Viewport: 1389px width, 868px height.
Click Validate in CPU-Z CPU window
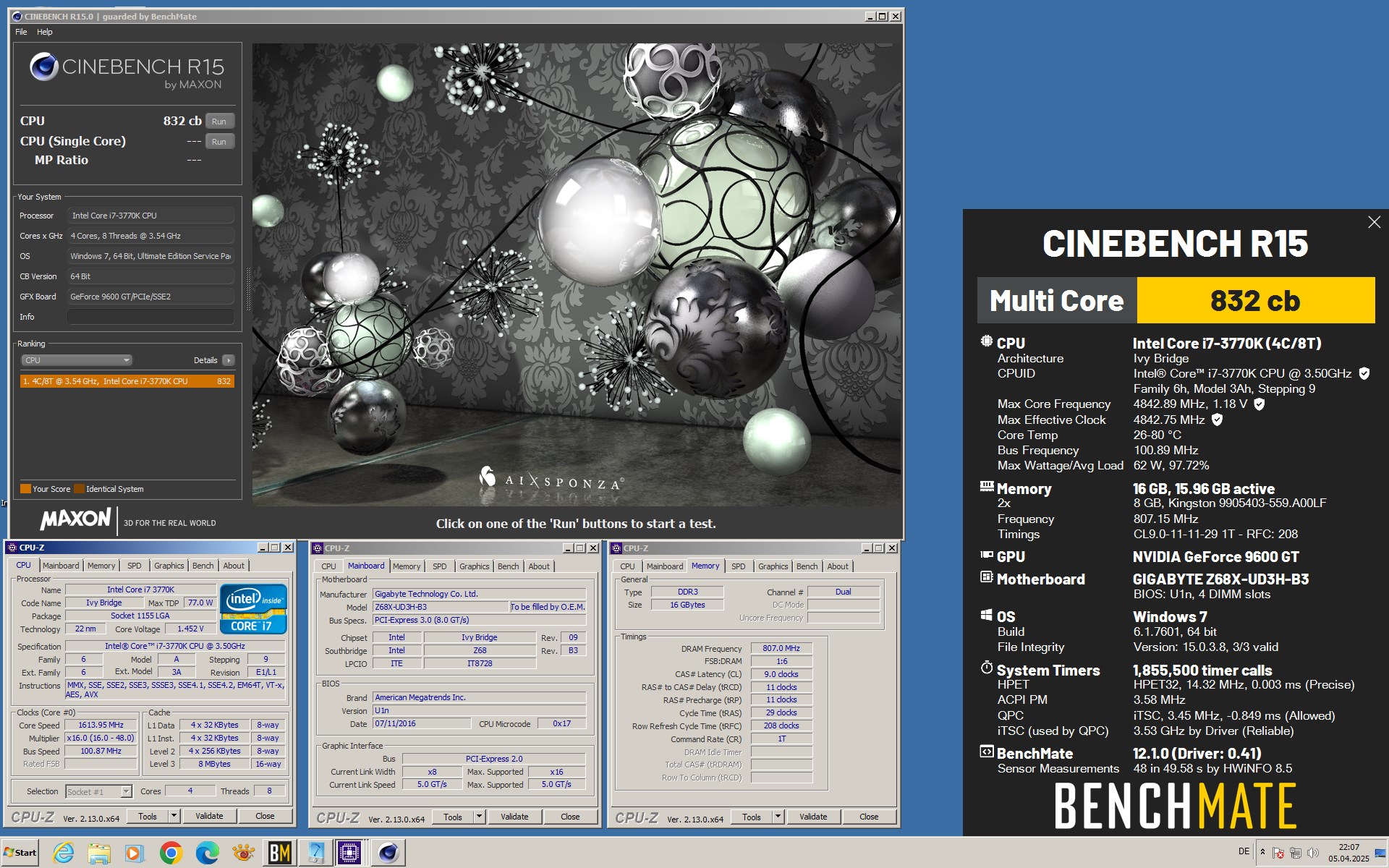209,816
